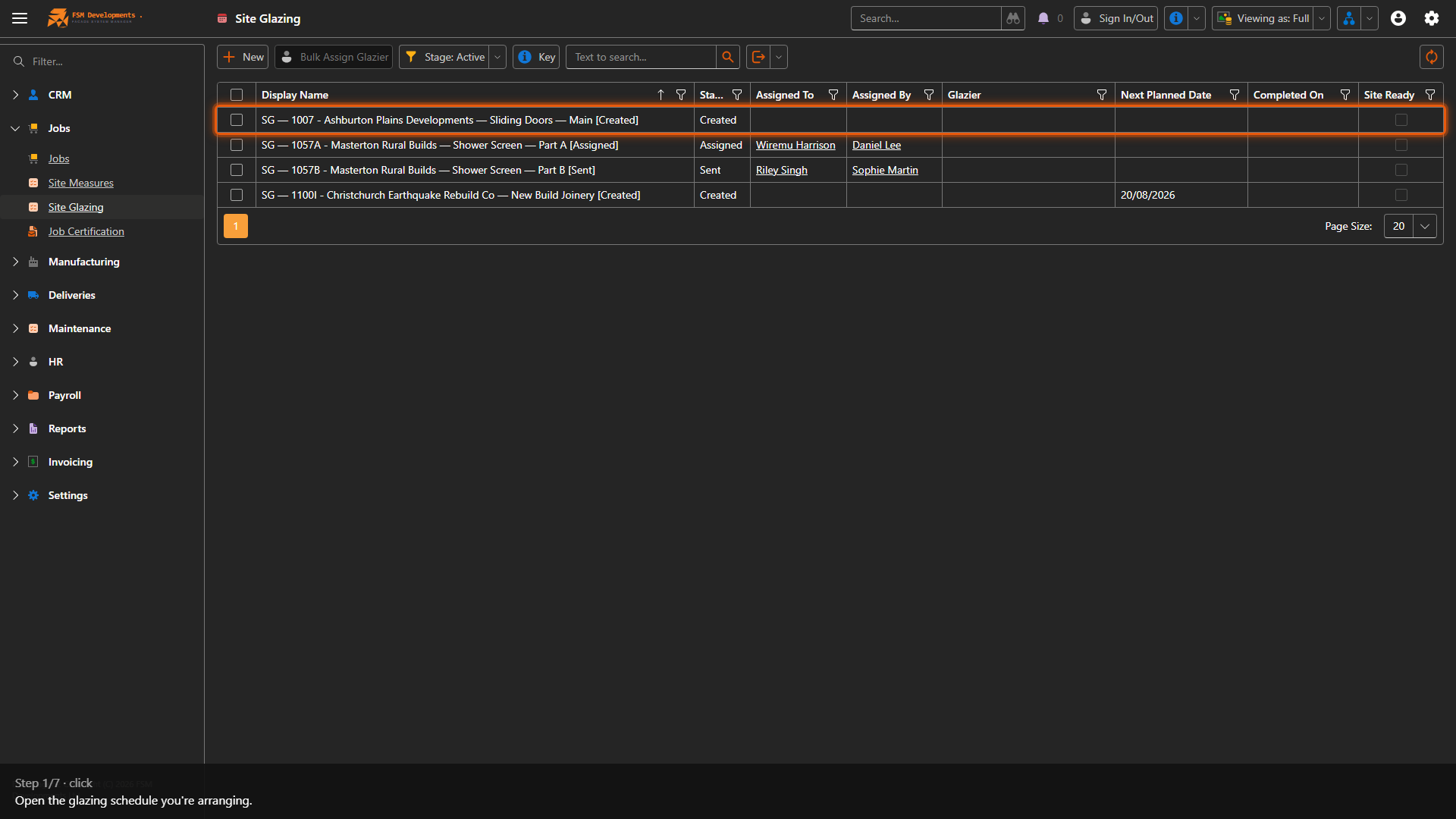Viewport: 1456px width, 819px height.
Task: Click the export icon button
Action: point(758,57)
